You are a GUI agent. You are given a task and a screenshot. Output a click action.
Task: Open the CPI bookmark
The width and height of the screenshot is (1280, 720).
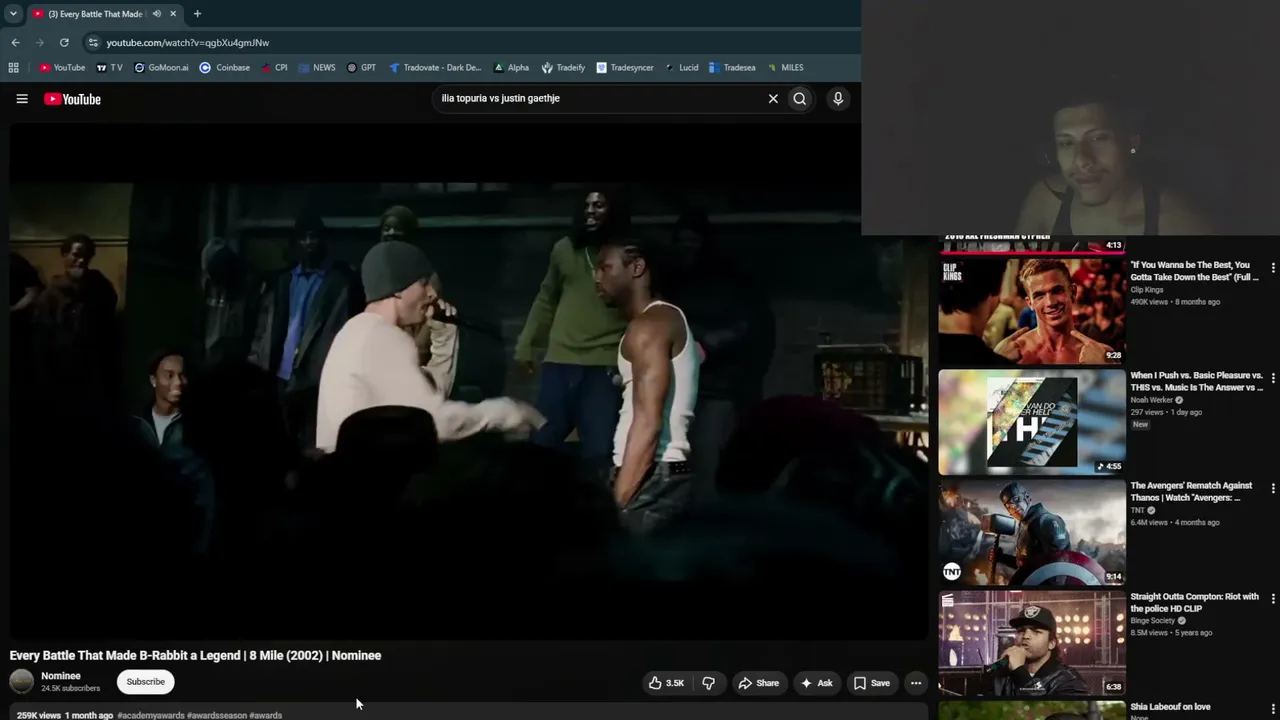point(275,68)
